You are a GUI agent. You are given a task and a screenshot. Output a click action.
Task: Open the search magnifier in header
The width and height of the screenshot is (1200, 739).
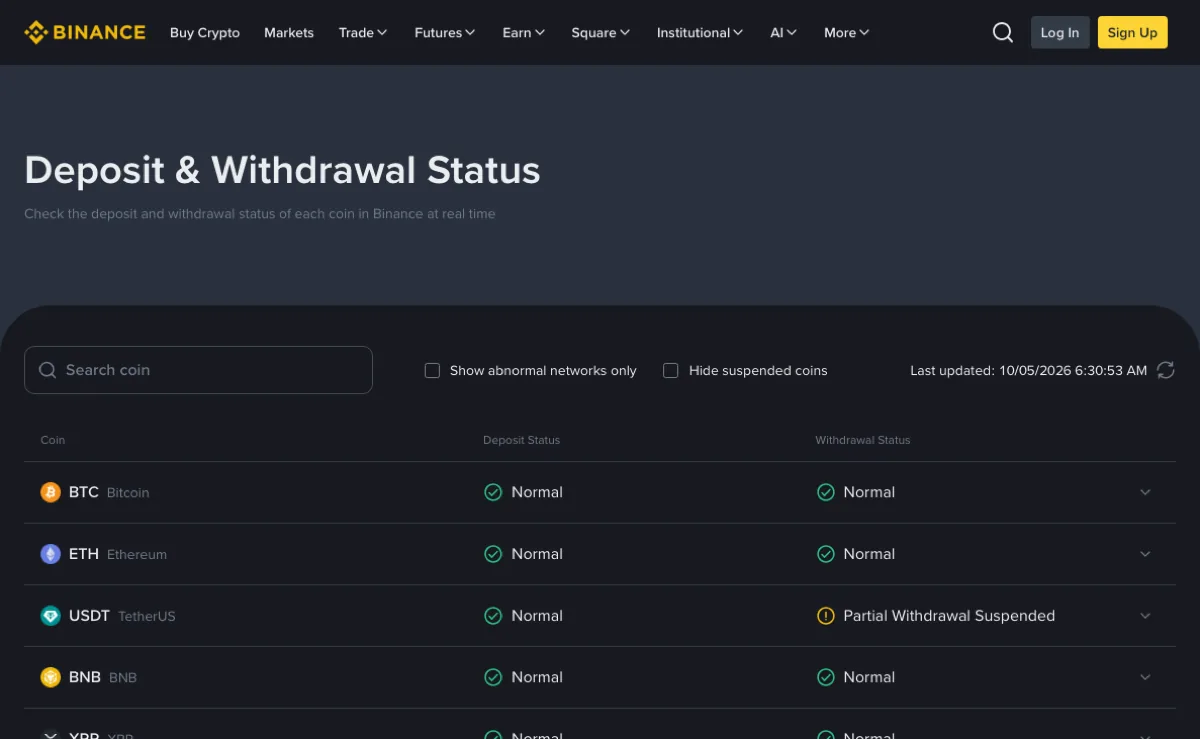tap(1003, 32)
